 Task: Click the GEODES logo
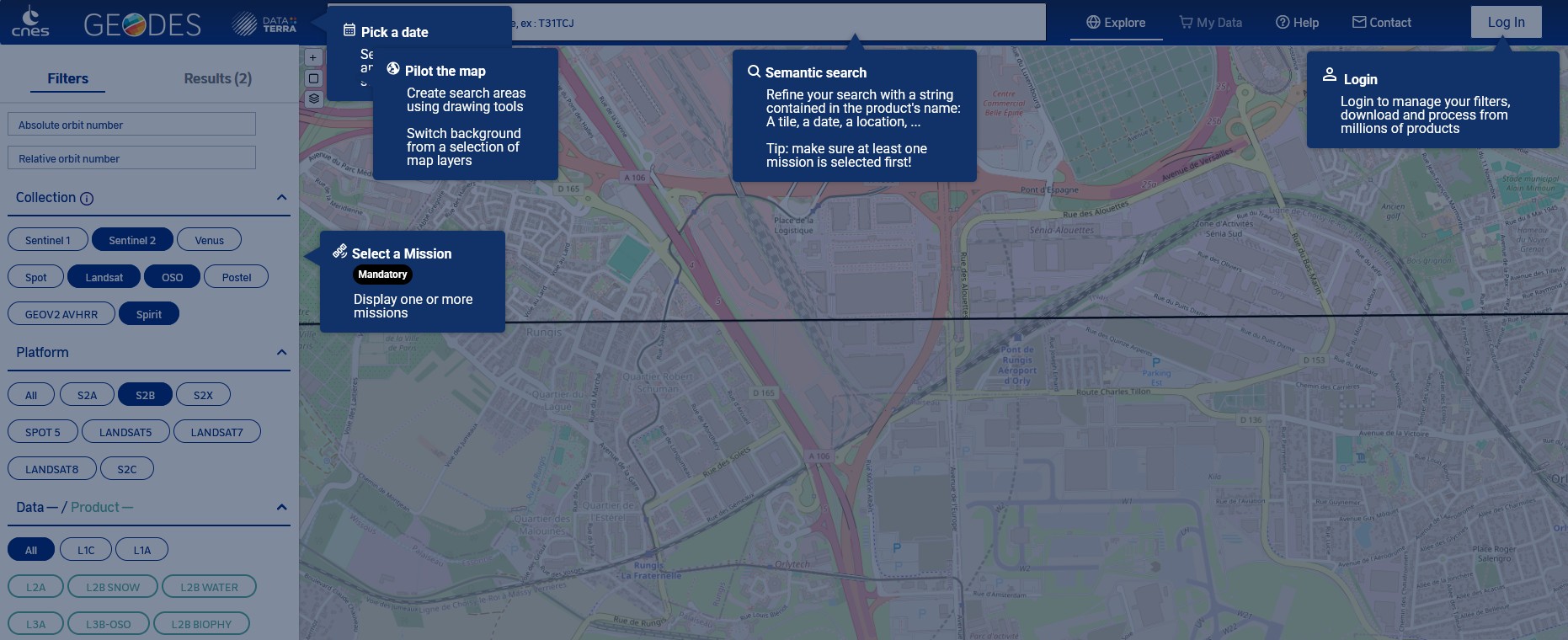pos(142,24)
